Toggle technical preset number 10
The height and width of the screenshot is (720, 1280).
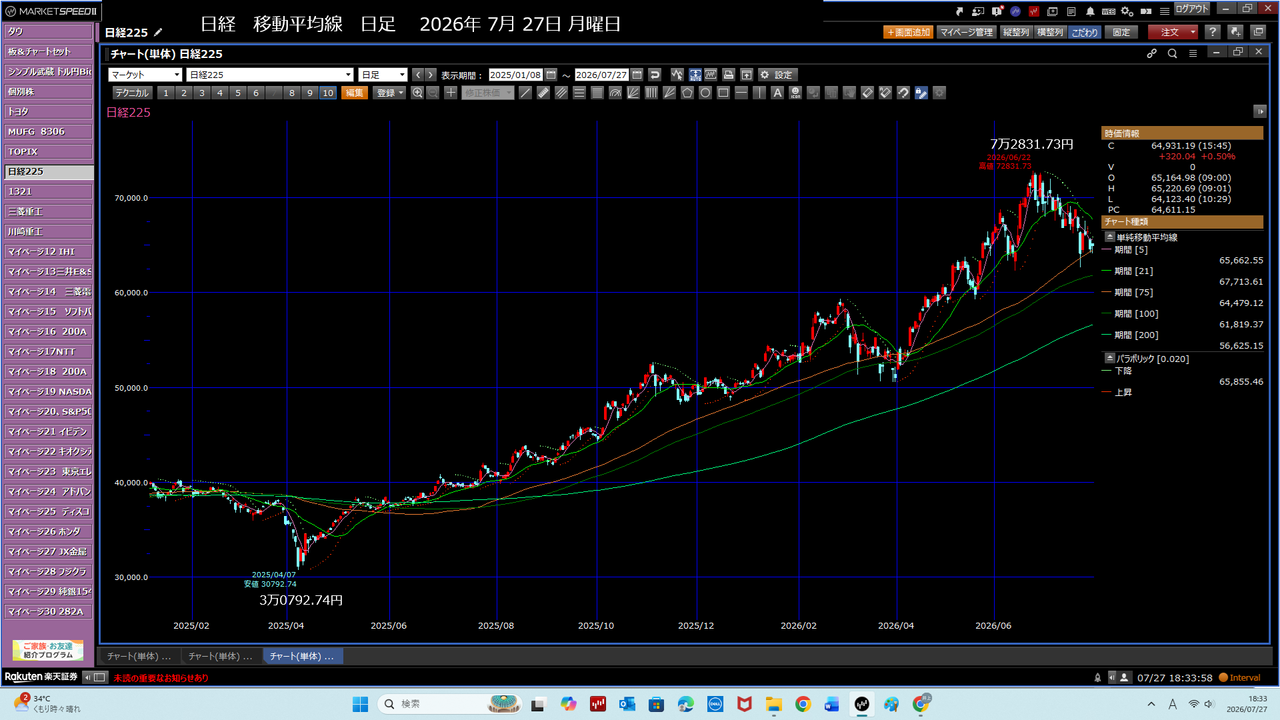[328, 93]
